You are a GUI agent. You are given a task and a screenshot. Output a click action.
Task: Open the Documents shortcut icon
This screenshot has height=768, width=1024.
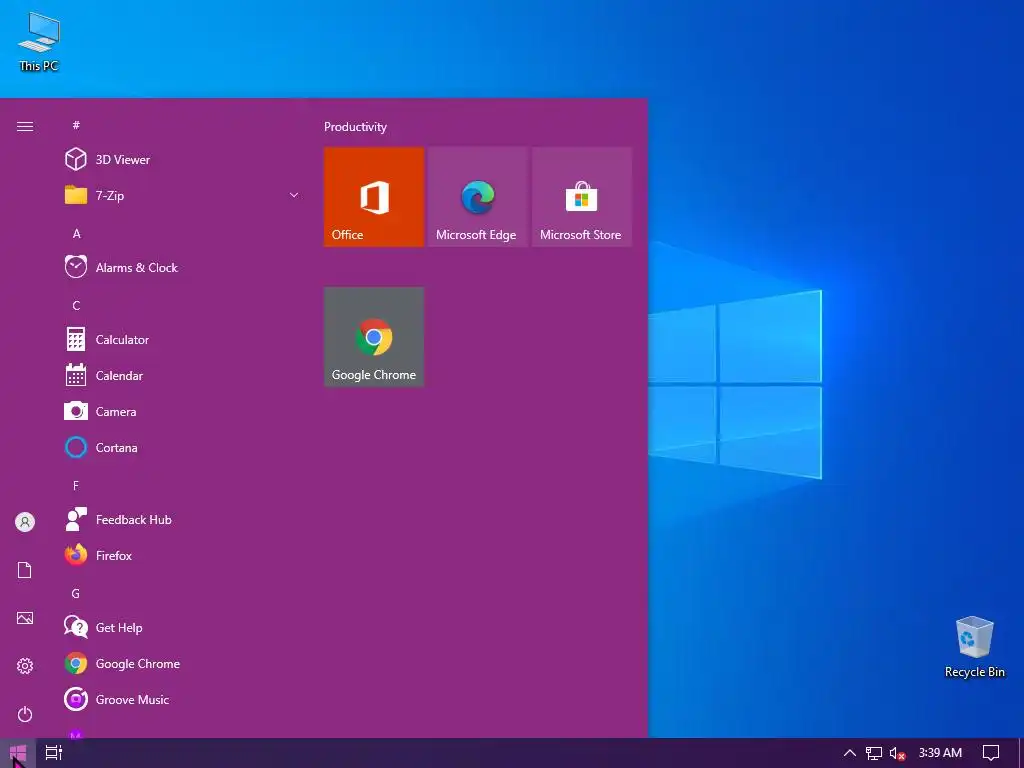[25, 570]
